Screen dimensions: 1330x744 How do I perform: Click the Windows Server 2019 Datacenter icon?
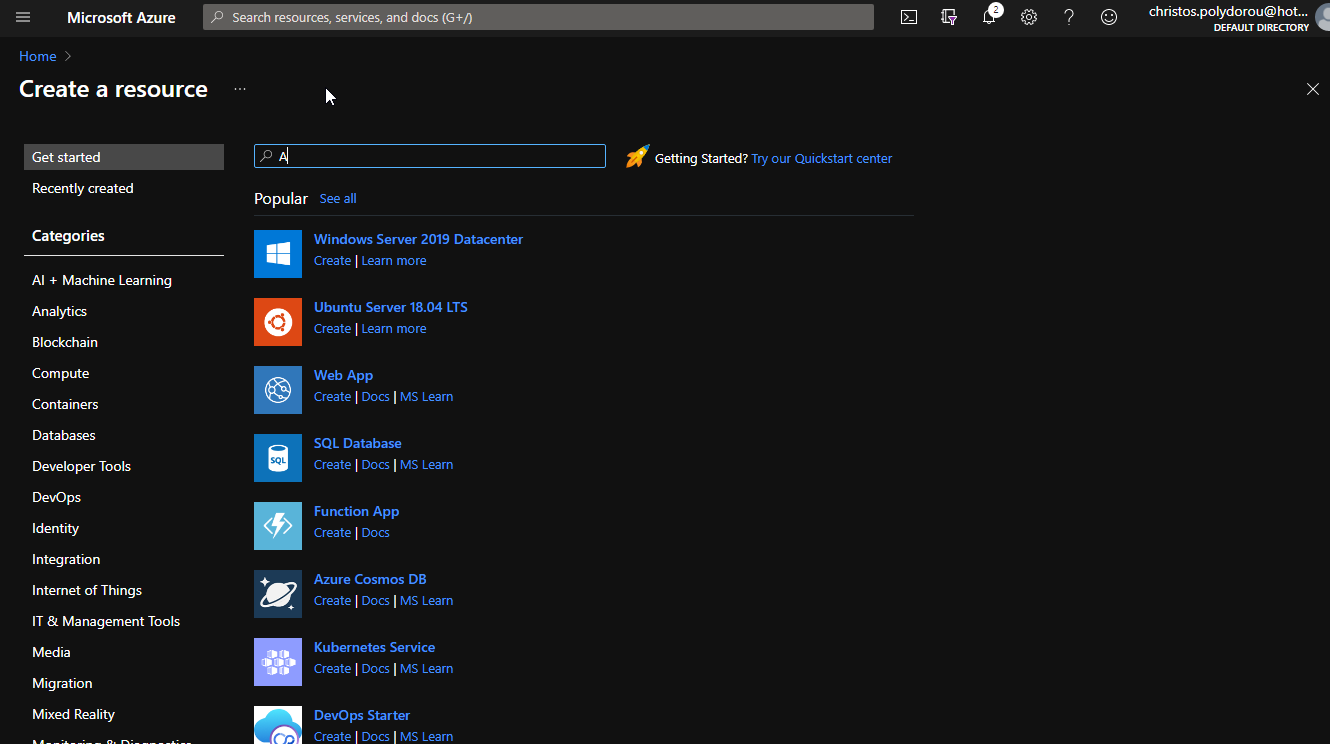coord(278,254)
